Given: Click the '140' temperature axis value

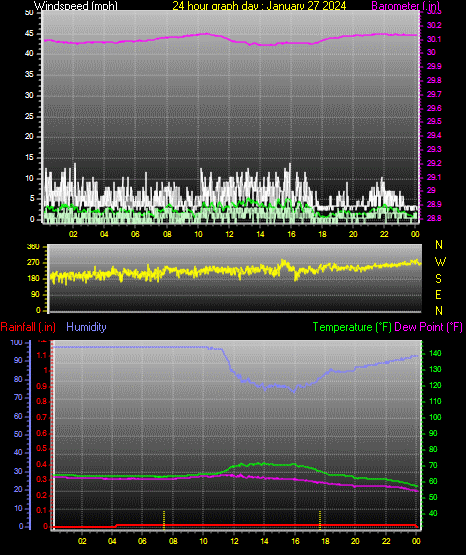Looking at the screenshot, I should click(435, 353).
